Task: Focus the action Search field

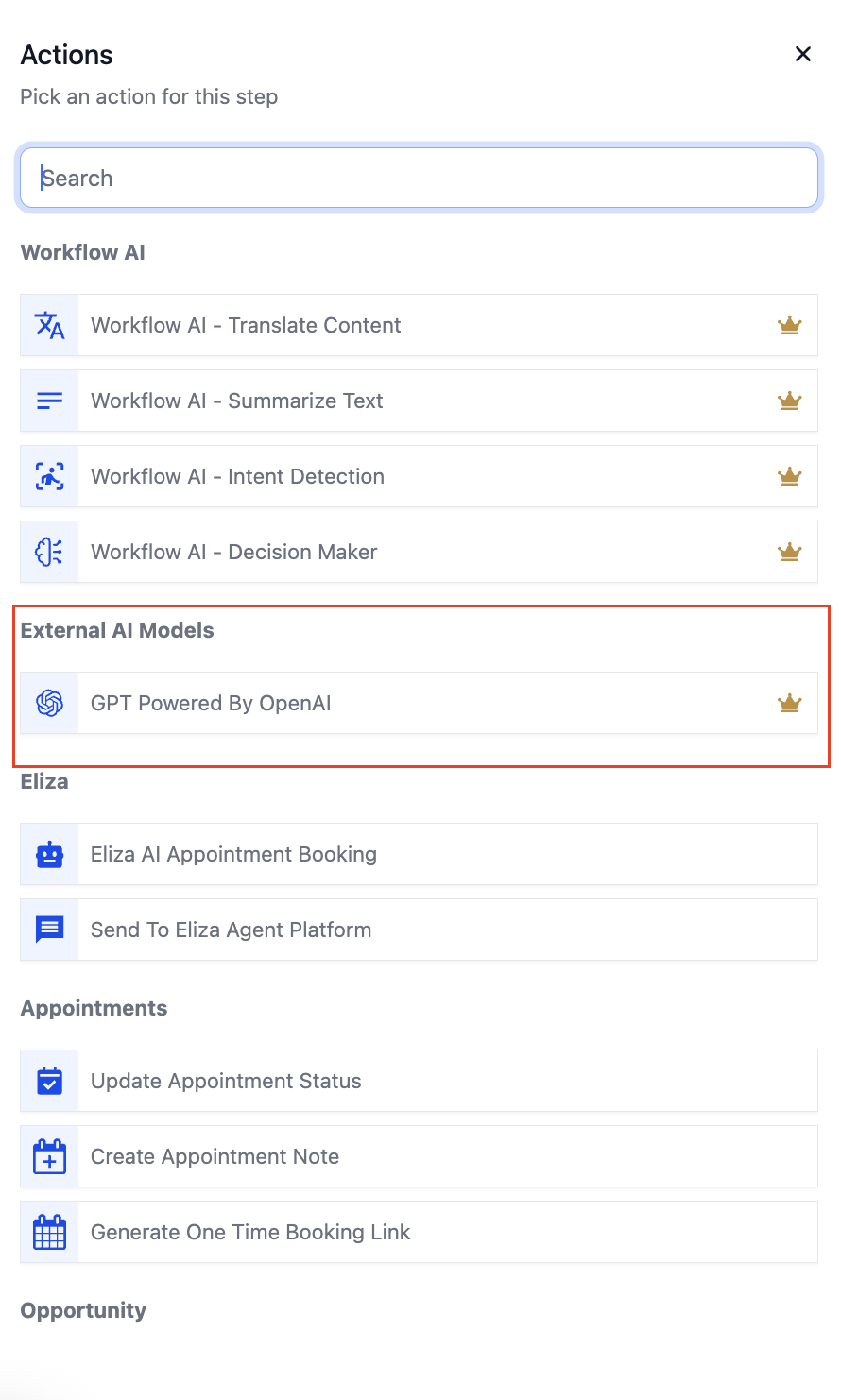Action: (419, 178)
